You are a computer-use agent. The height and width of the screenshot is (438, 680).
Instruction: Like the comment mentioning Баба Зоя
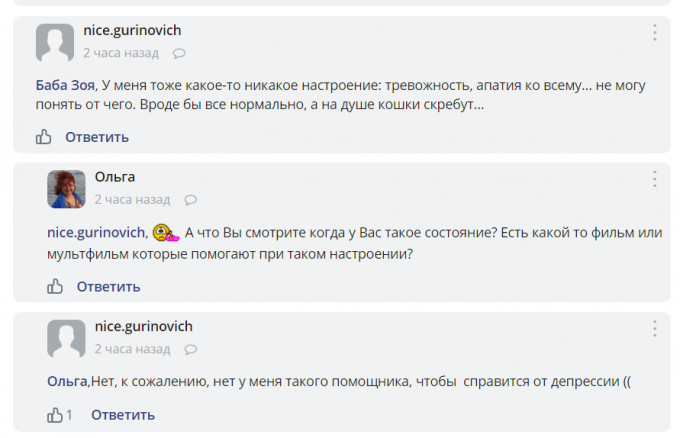pos(43,137)
